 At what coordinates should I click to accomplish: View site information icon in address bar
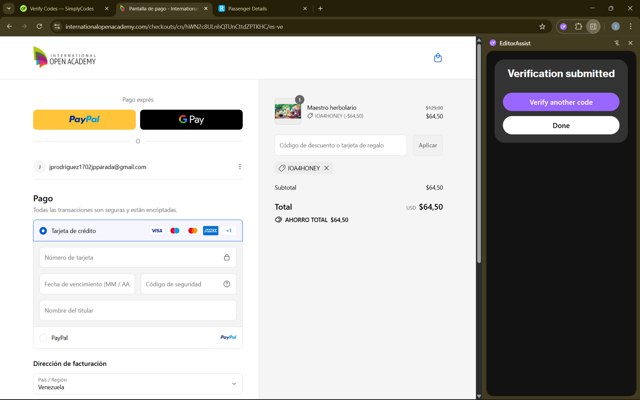coord(57,27)
